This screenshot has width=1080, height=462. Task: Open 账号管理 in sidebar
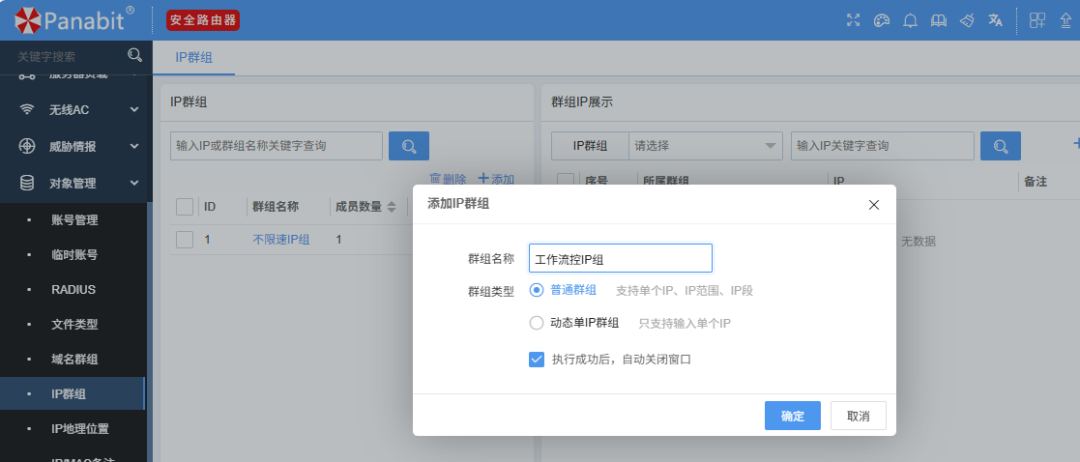coord(74,220)
